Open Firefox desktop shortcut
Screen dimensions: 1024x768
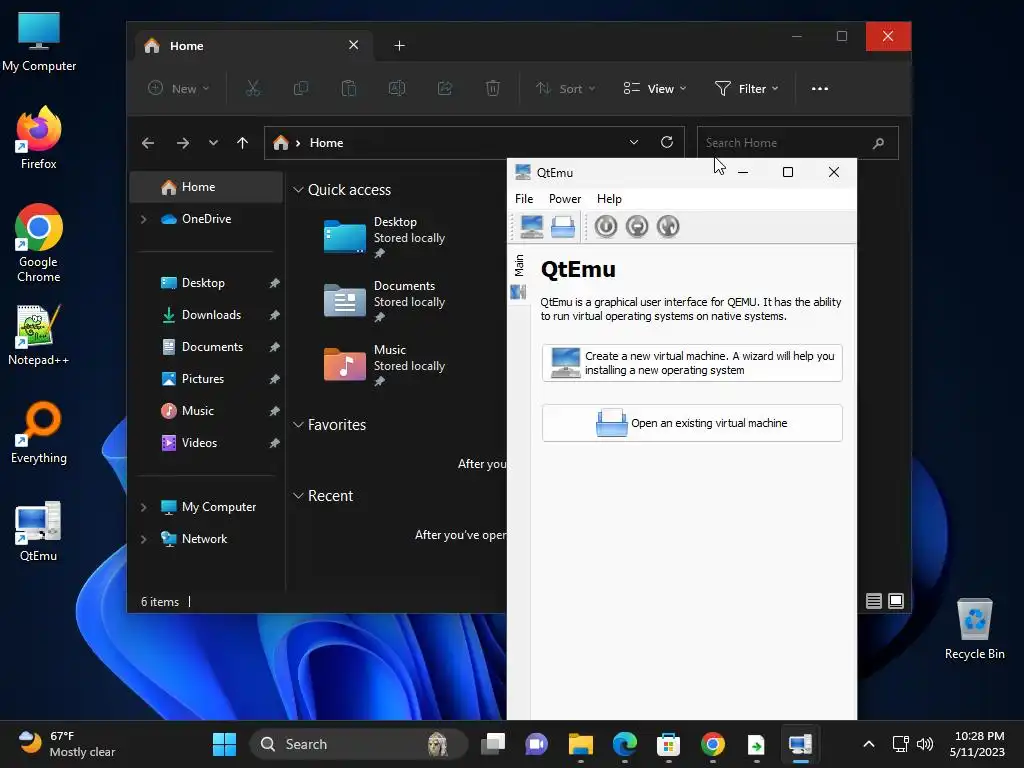tap(39, 138)
